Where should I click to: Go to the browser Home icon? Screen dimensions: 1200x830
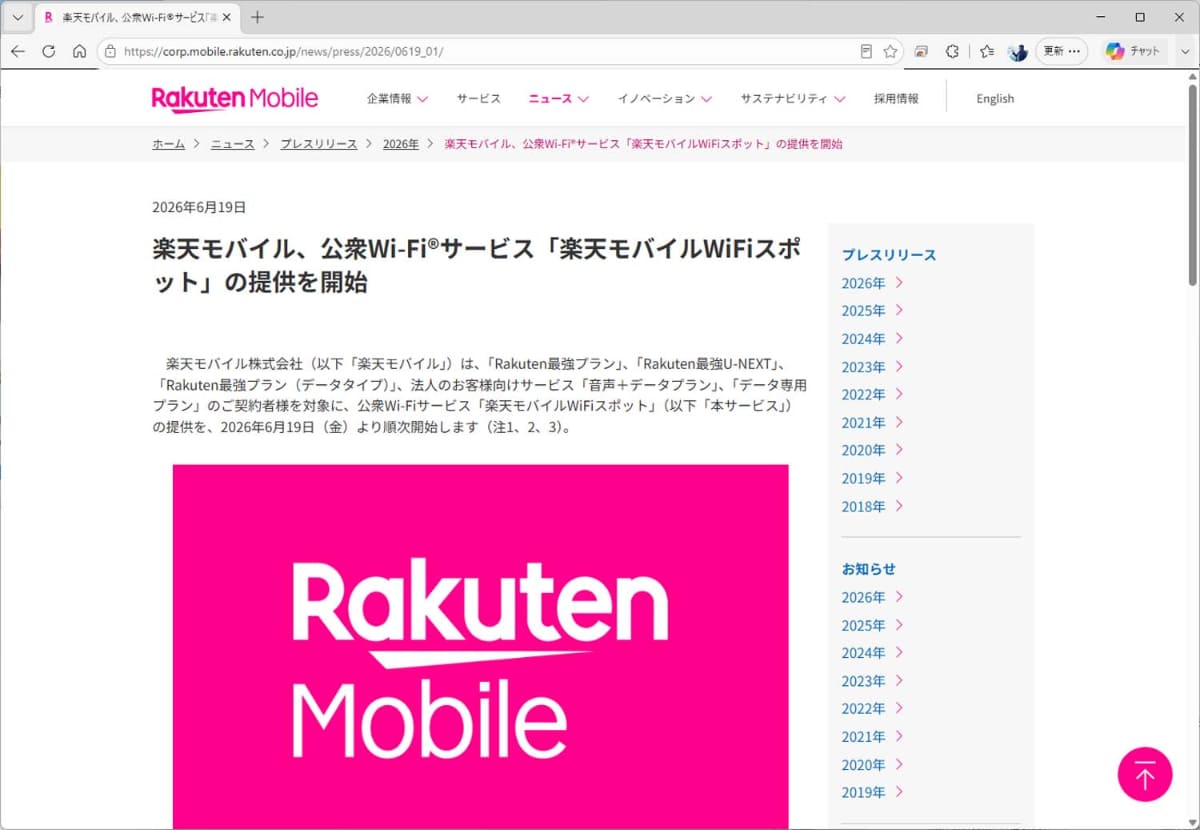pos(79,52)
